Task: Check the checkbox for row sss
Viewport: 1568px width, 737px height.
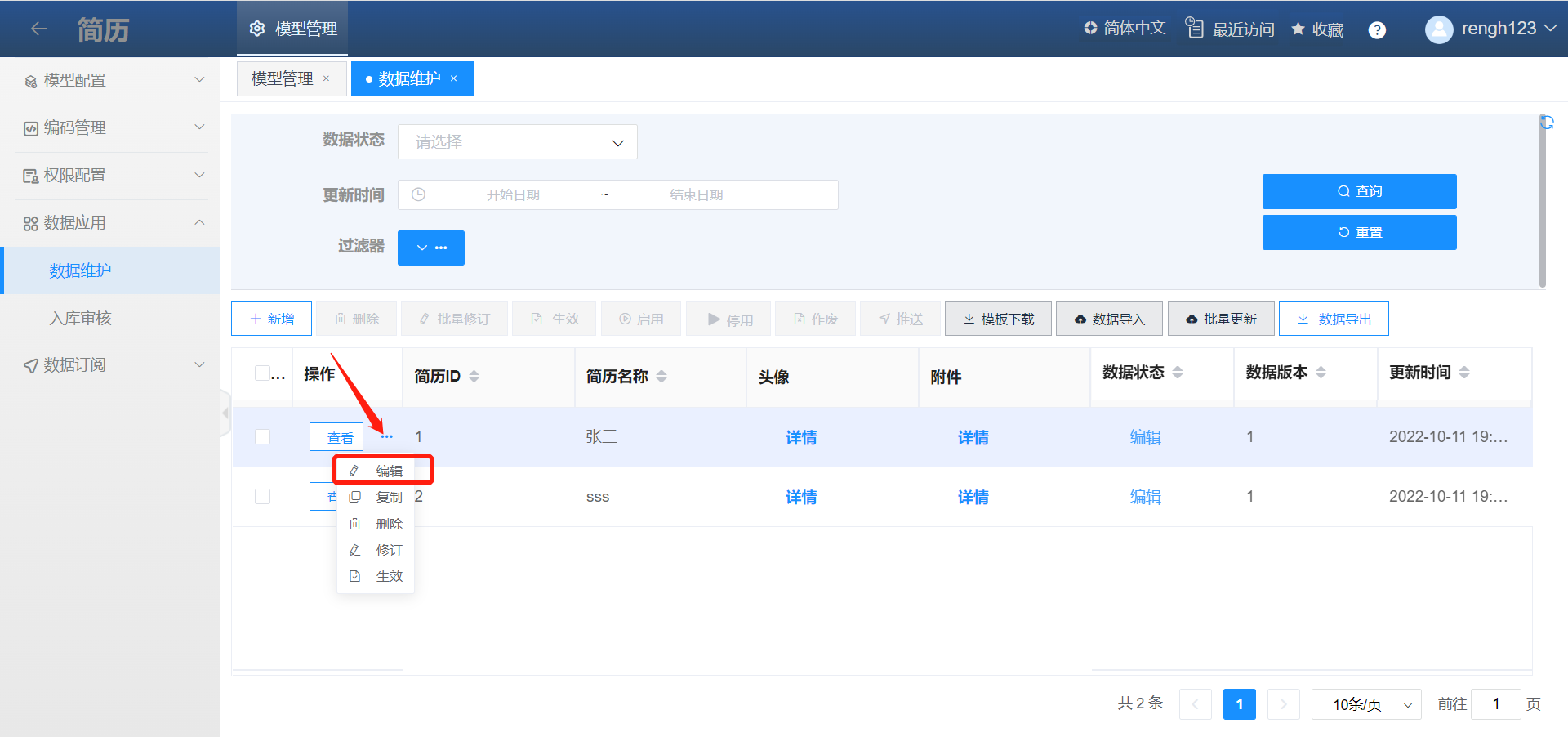Action: [262, 496]
